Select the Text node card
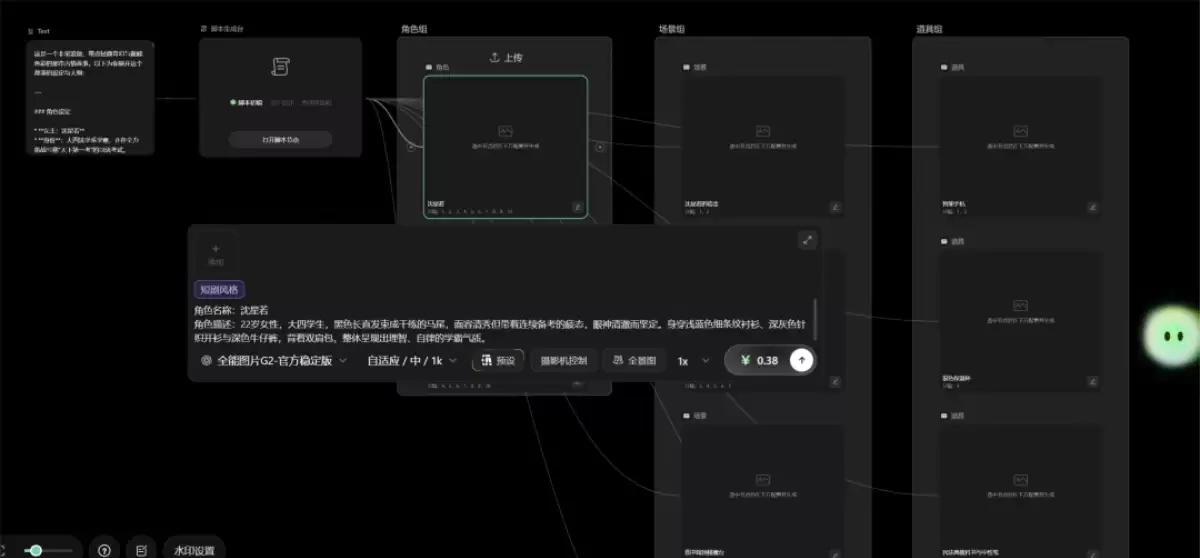Viewport: 1200px width, 558px height. (91, 97)
